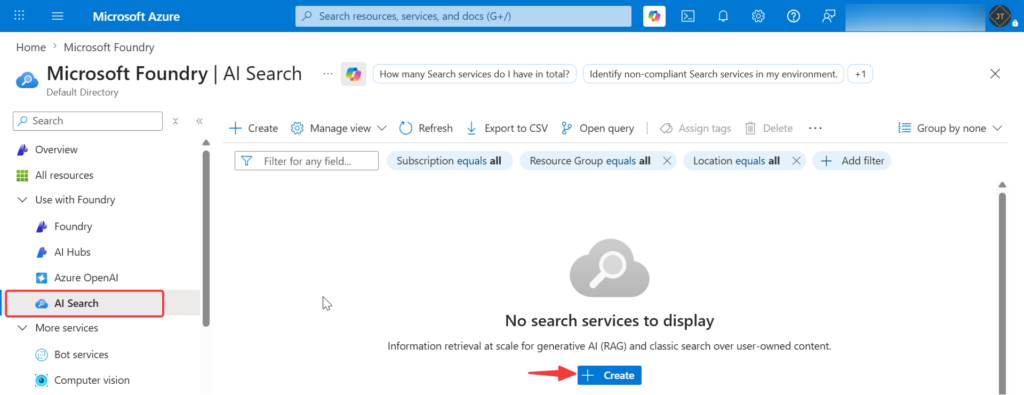Viewport: 1024px width, 395px height.
Task: Click Add filter
Action: point(852,161)
